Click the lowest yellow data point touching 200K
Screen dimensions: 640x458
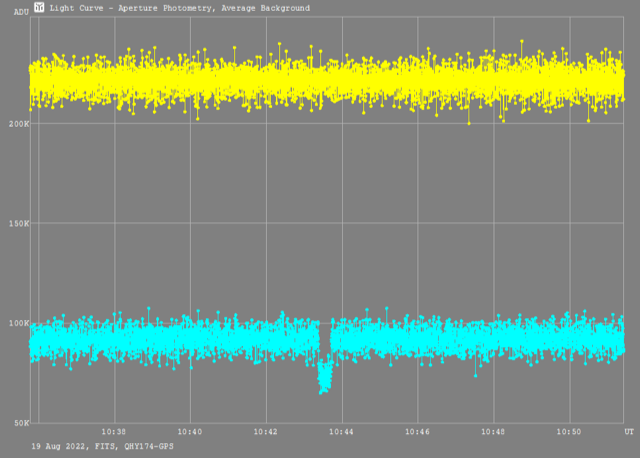(469, 123)
